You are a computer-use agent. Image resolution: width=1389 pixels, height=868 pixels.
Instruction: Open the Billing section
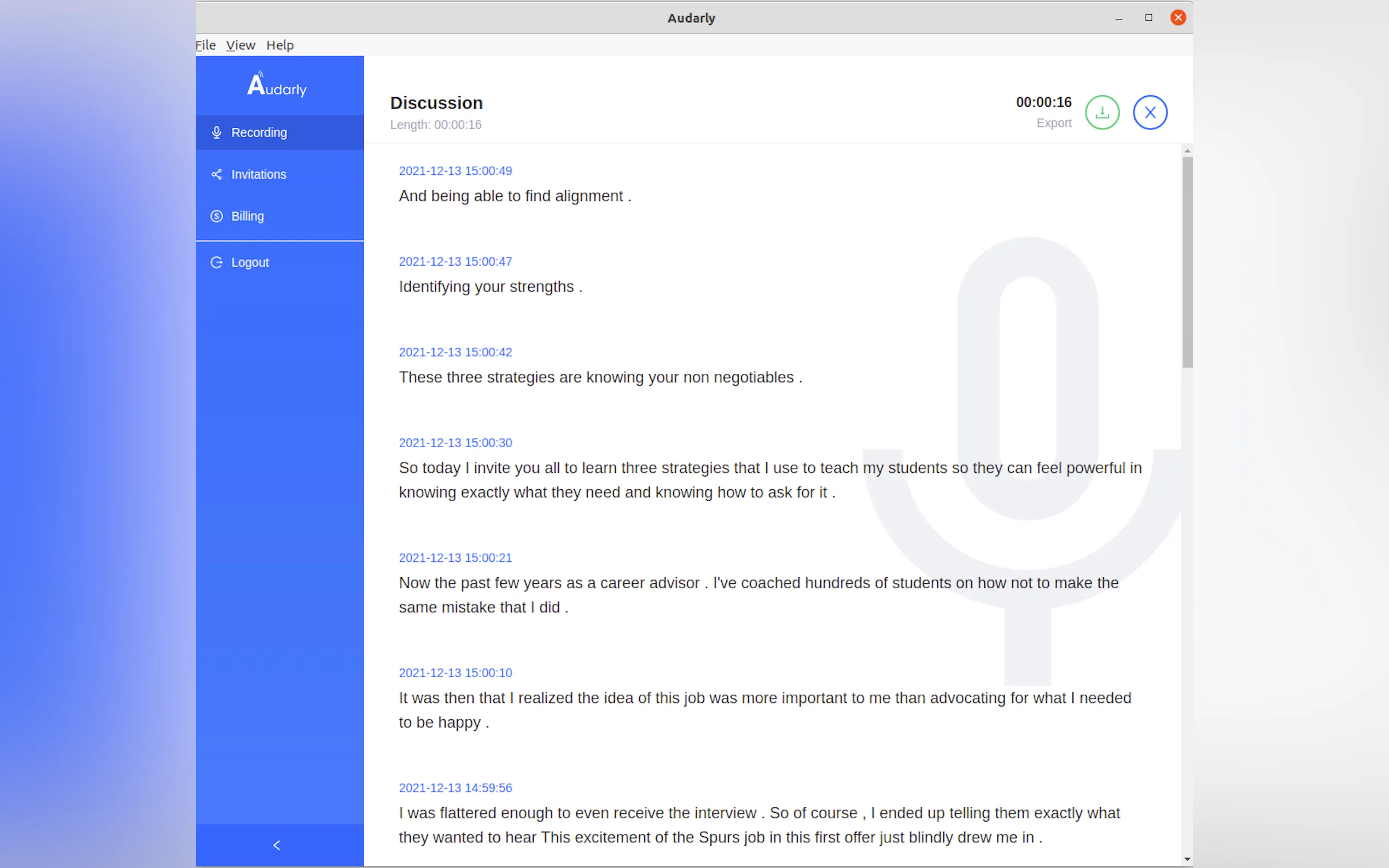click(248, 216)
